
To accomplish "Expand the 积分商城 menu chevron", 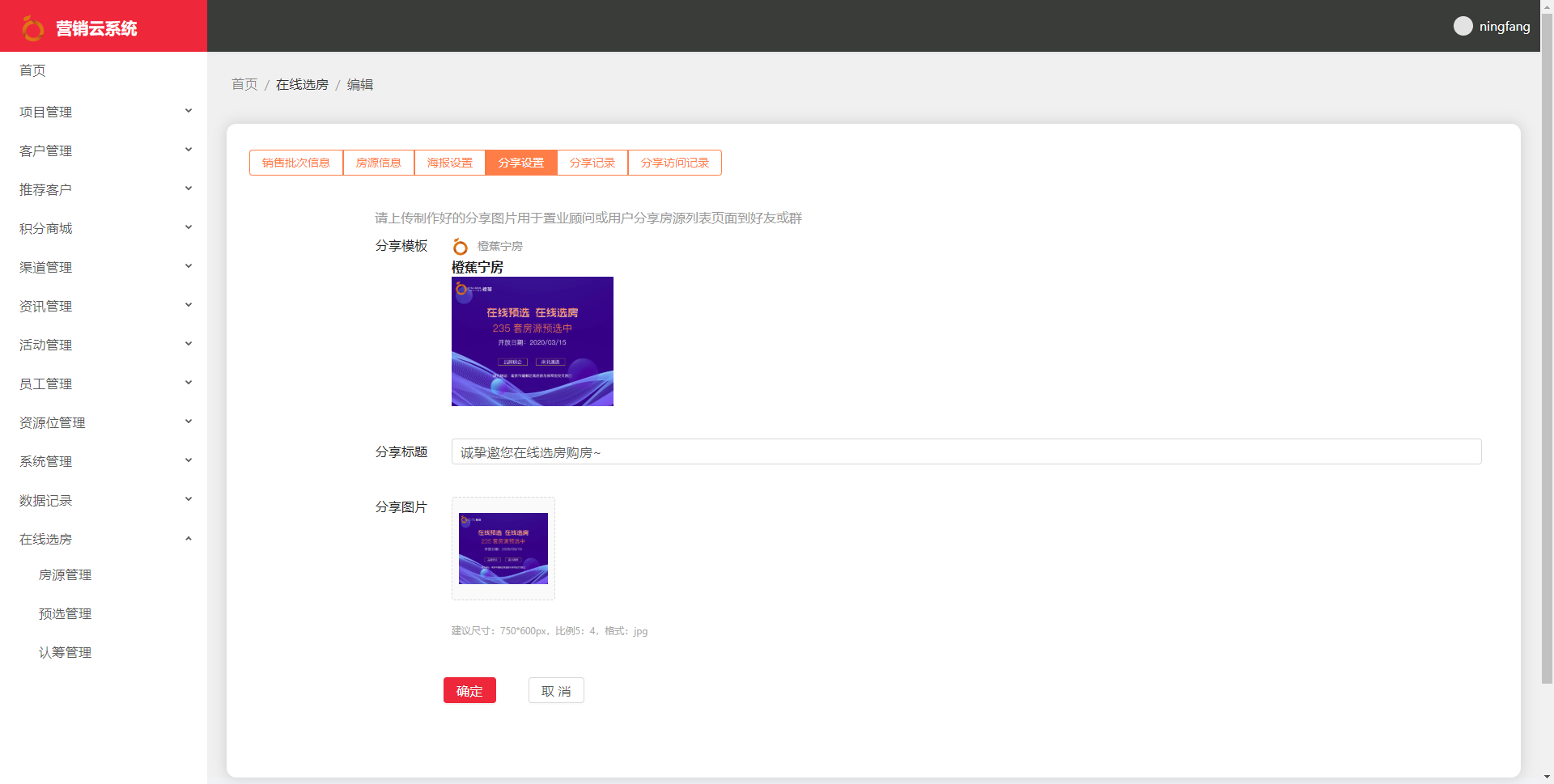I will (x=189, y=227).
